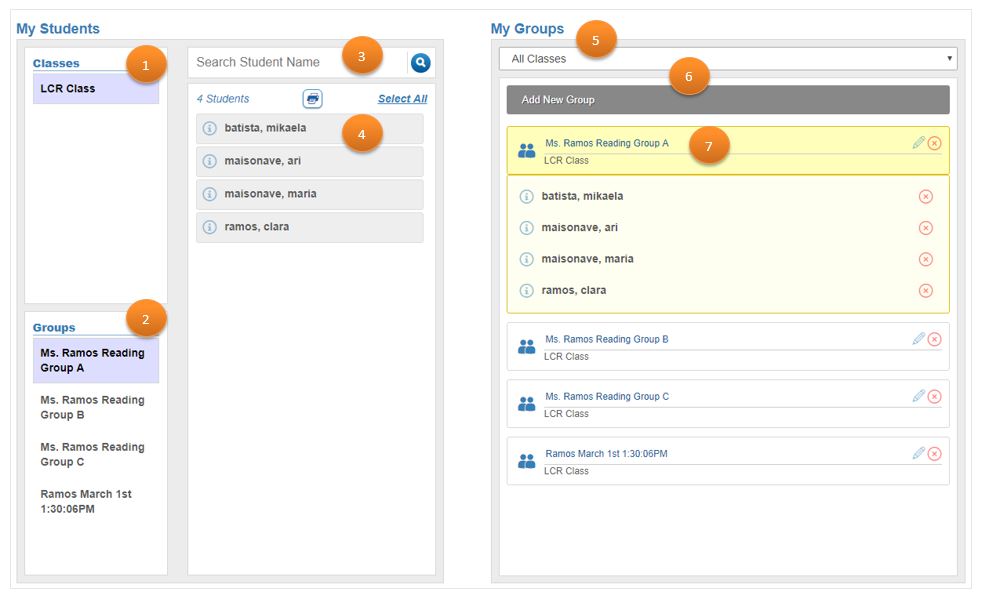
Task: Click the Select All link
Action: (399, 98)
